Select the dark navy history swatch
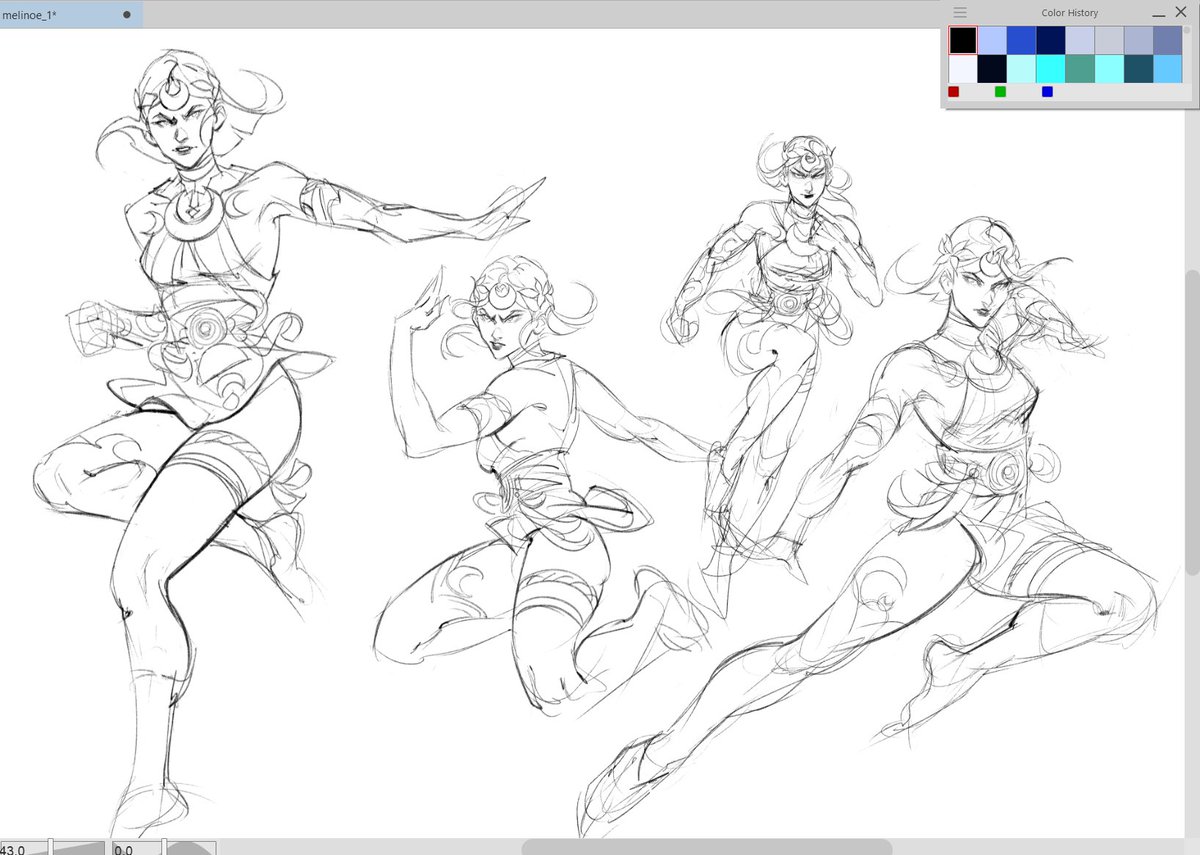 pos(1051,40)
